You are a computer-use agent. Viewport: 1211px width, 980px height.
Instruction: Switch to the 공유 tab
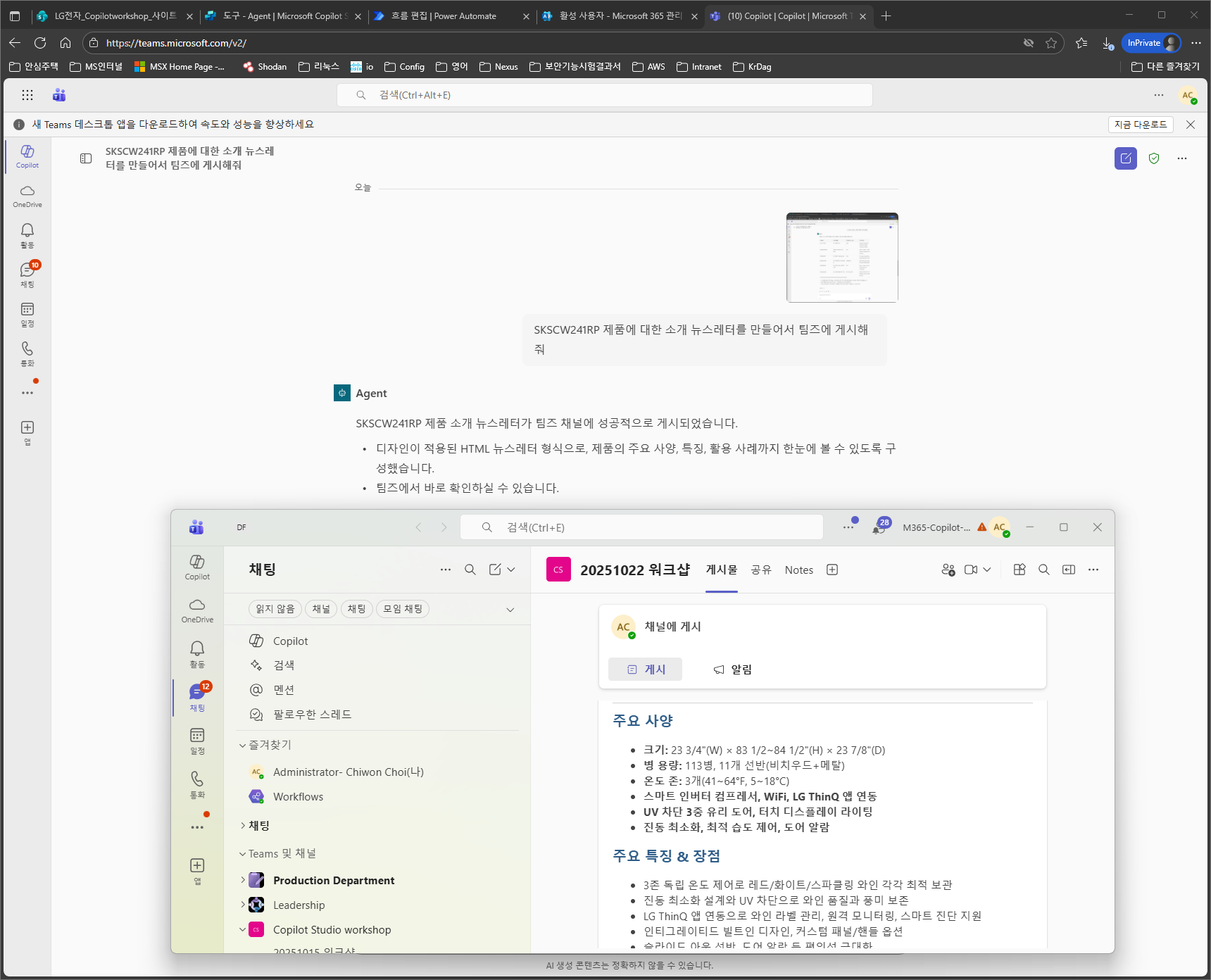coord(761,570)
